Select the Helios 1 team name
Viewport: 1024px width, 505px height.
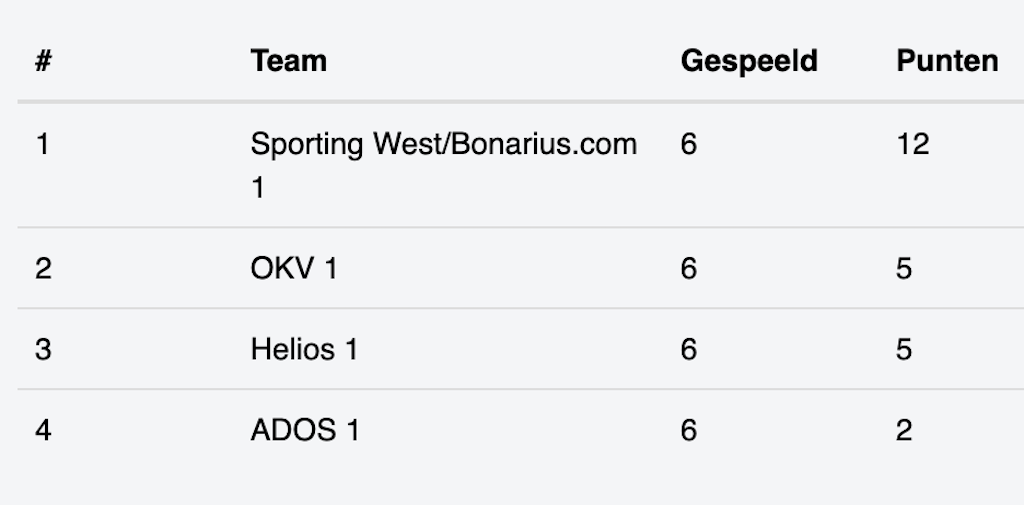pyautogui.click(x=304, y=350)
